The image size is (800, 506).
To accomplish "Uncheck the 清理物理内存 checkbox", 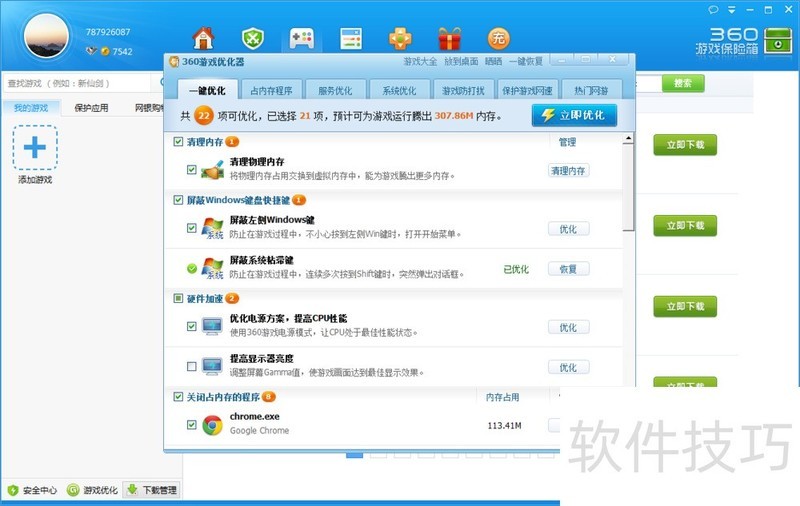I will [192, 170].
